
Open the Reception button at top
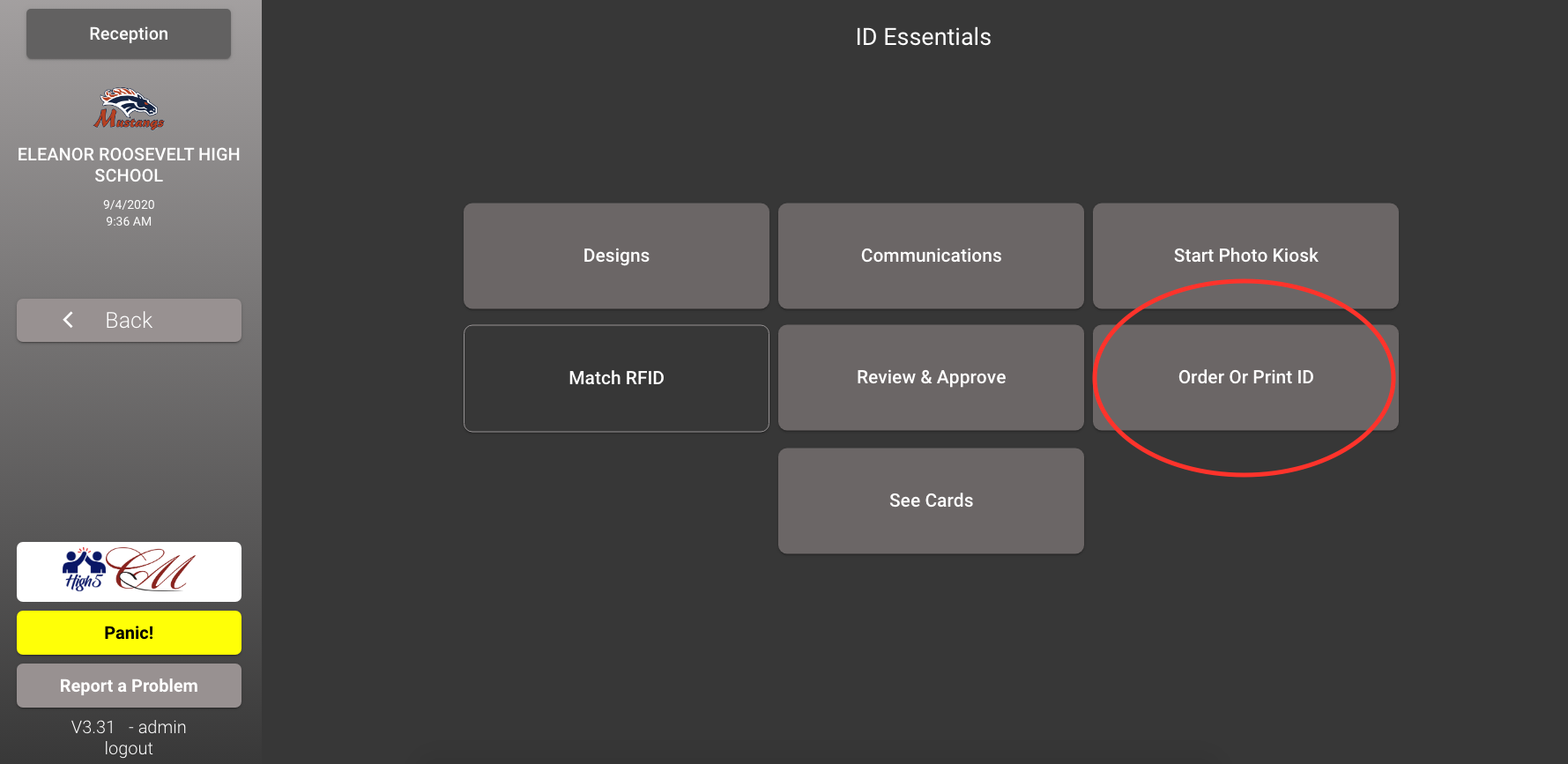(x=129, y=34)
